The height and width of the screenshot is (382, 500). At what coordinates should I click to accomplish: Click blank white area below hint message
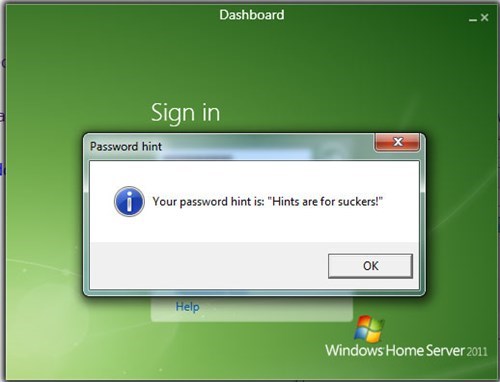253,227
